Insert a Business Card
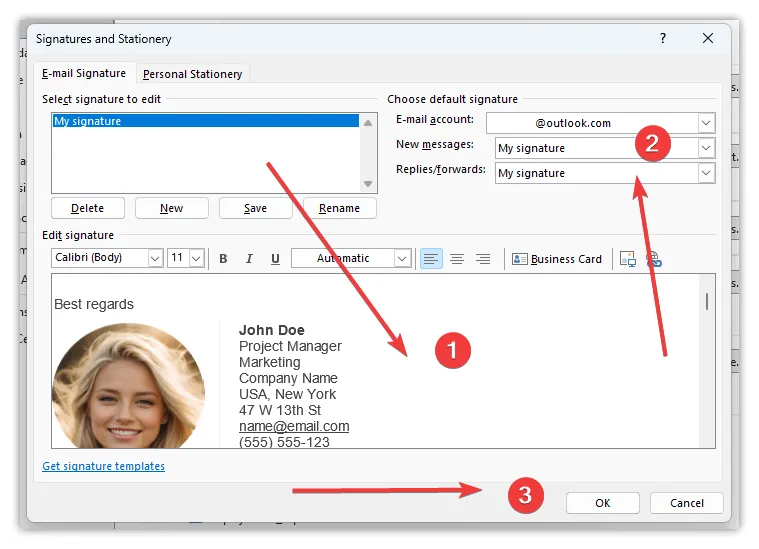Viewport: 759px width, 549px height. pyautogui.click(x=557, y=259)
